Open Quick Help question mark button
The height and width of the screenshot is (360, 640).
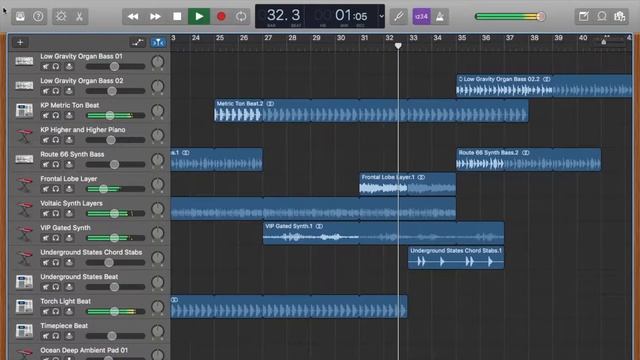point(38,16)
